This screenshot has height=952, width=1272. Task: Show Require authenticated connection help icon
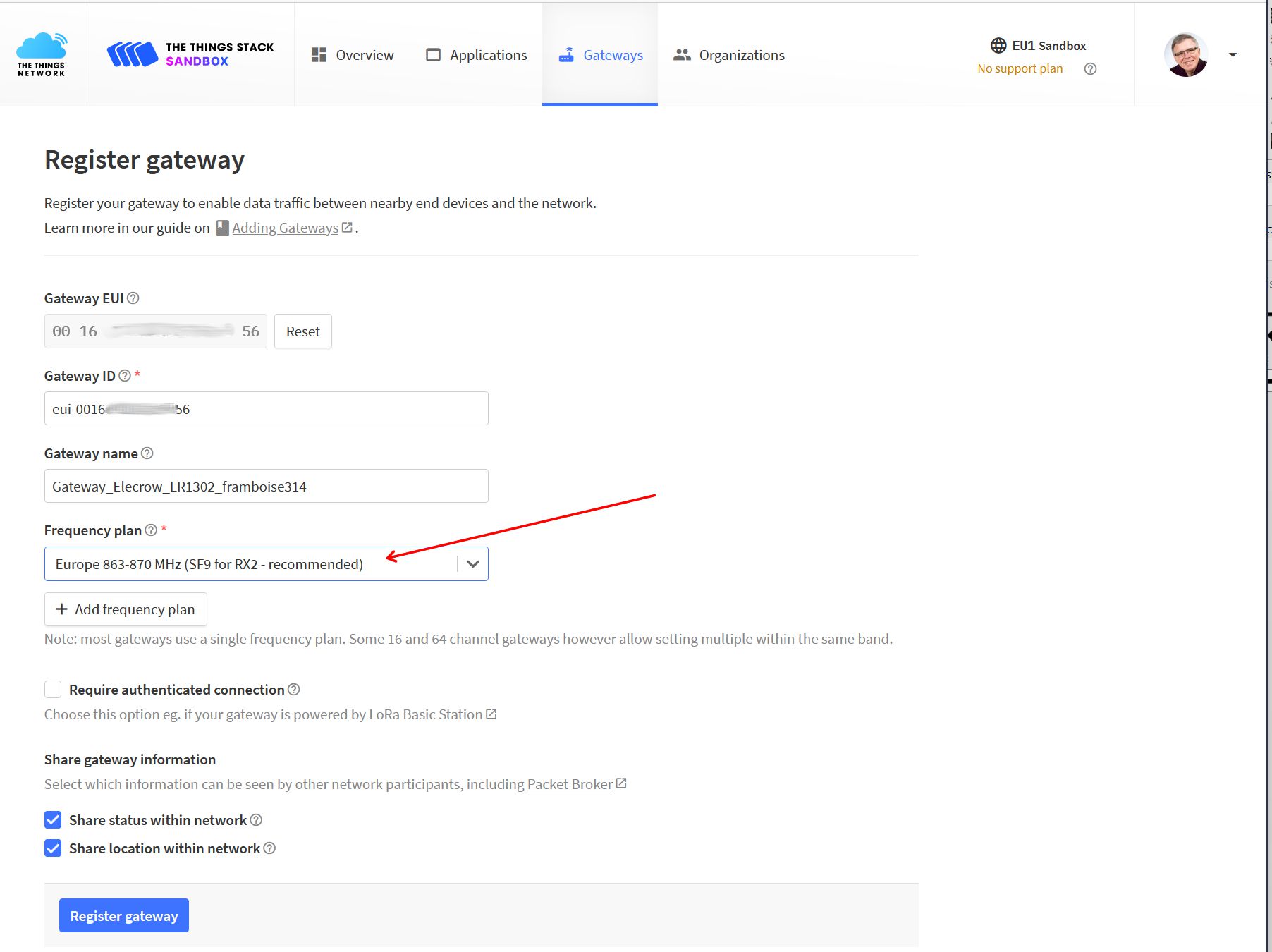294,689
